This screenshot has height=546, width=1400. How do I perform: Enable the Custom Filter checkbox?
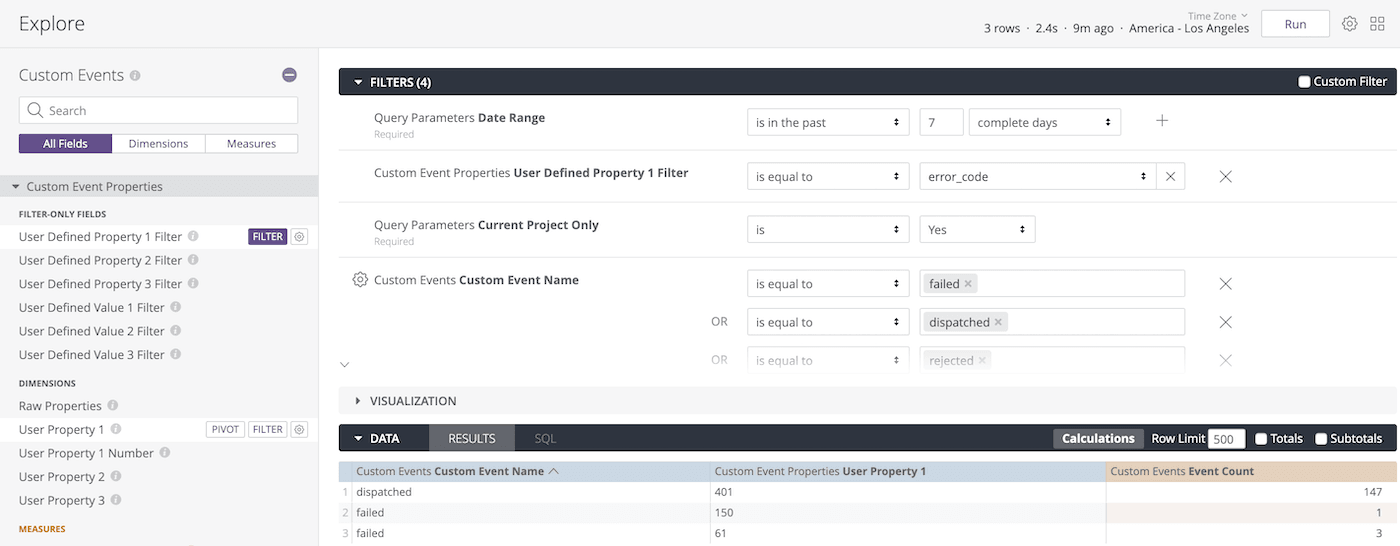(1304, 82)
